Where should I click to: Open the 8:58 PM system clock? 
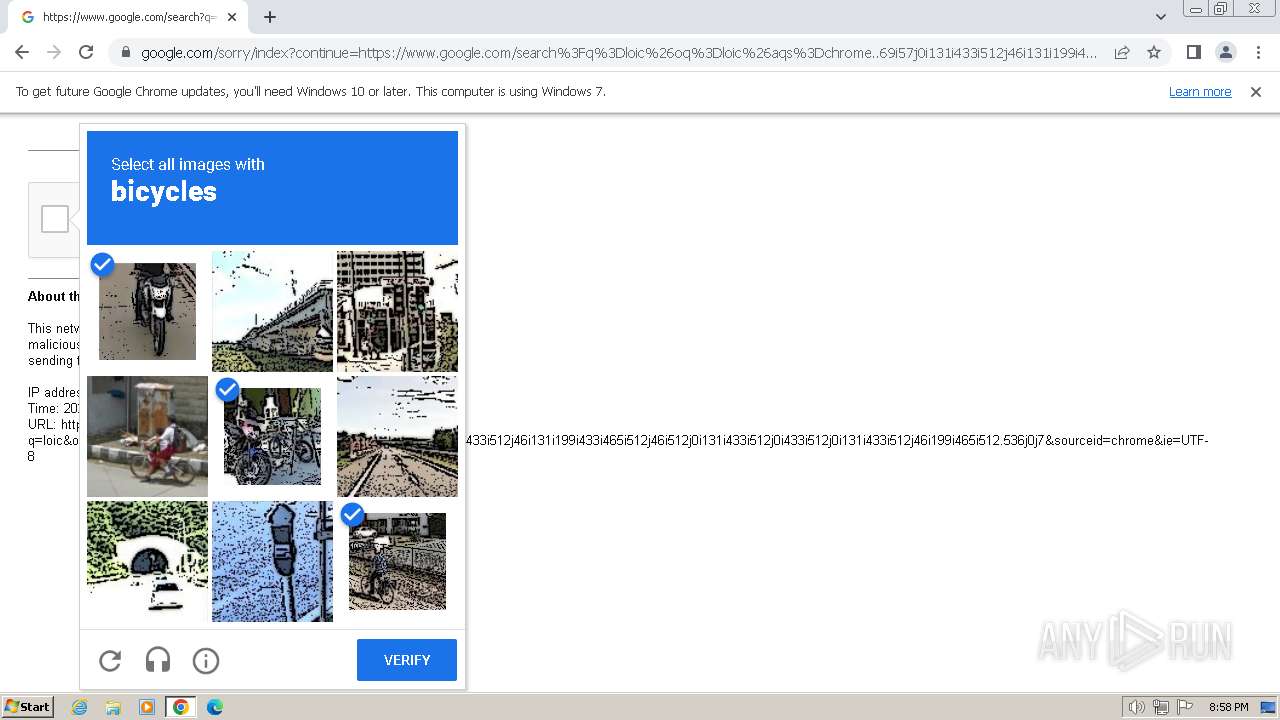pyautogui.click(x=1228, y=707)
